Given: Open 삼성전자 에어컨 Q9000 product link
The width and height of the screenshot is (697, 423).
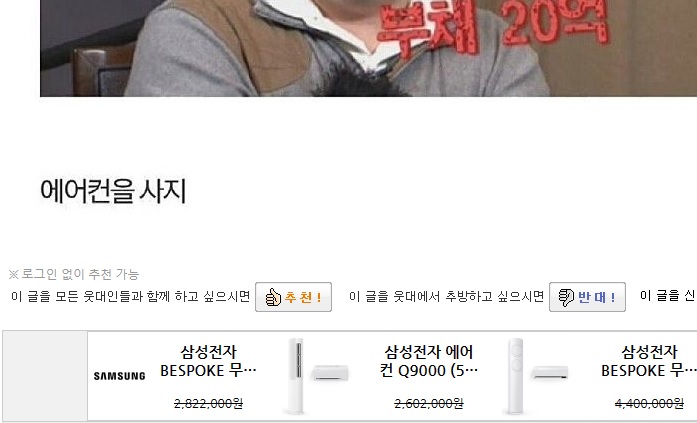Looking at the screenshot, I should tap(429, 361).
